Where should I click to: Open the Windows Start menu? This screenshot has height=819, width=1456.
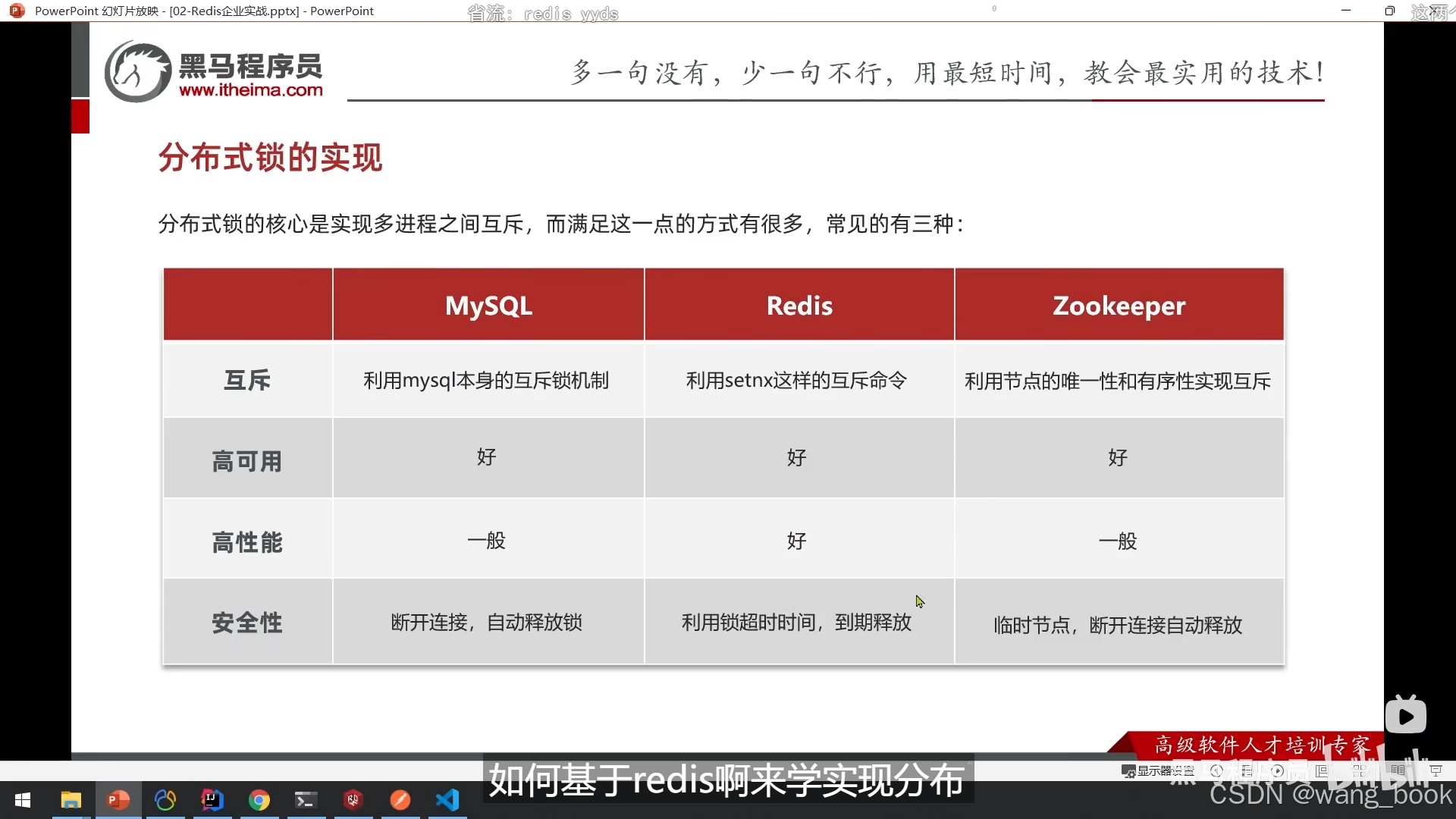click(x=23, y=800)
